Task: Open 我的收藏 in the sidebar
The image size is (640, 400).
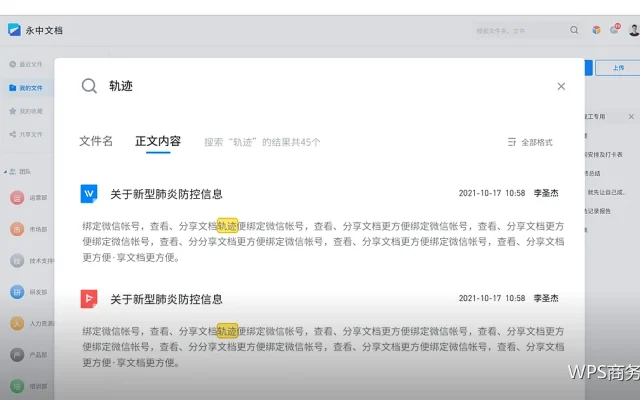Action: 26,111
